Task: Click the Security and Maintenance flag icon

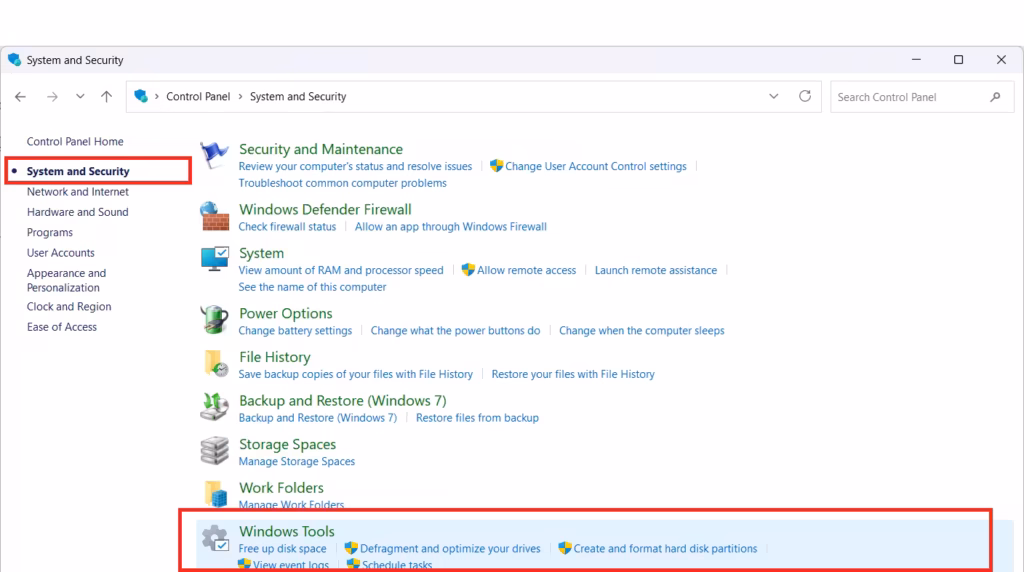Action: 214,155
